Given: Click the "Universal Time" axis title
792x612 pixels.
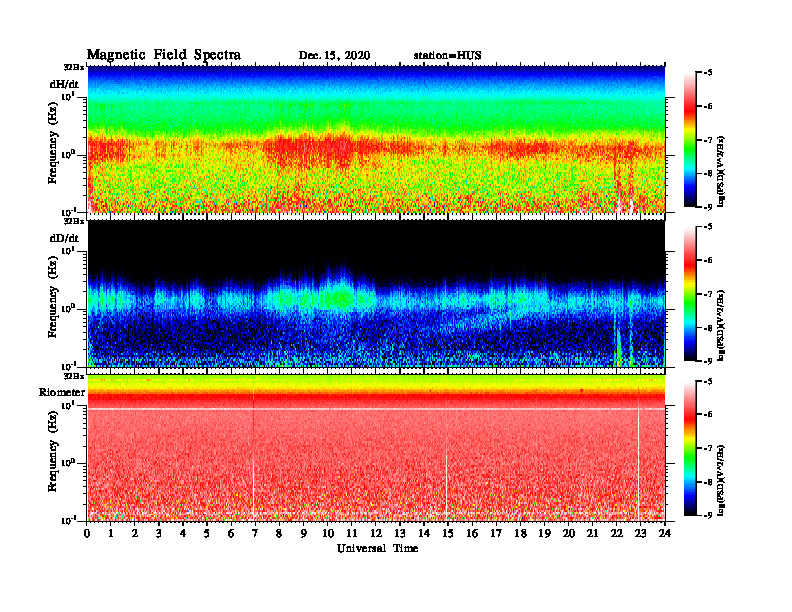Looking at the screenshot, I should point(377,548).
